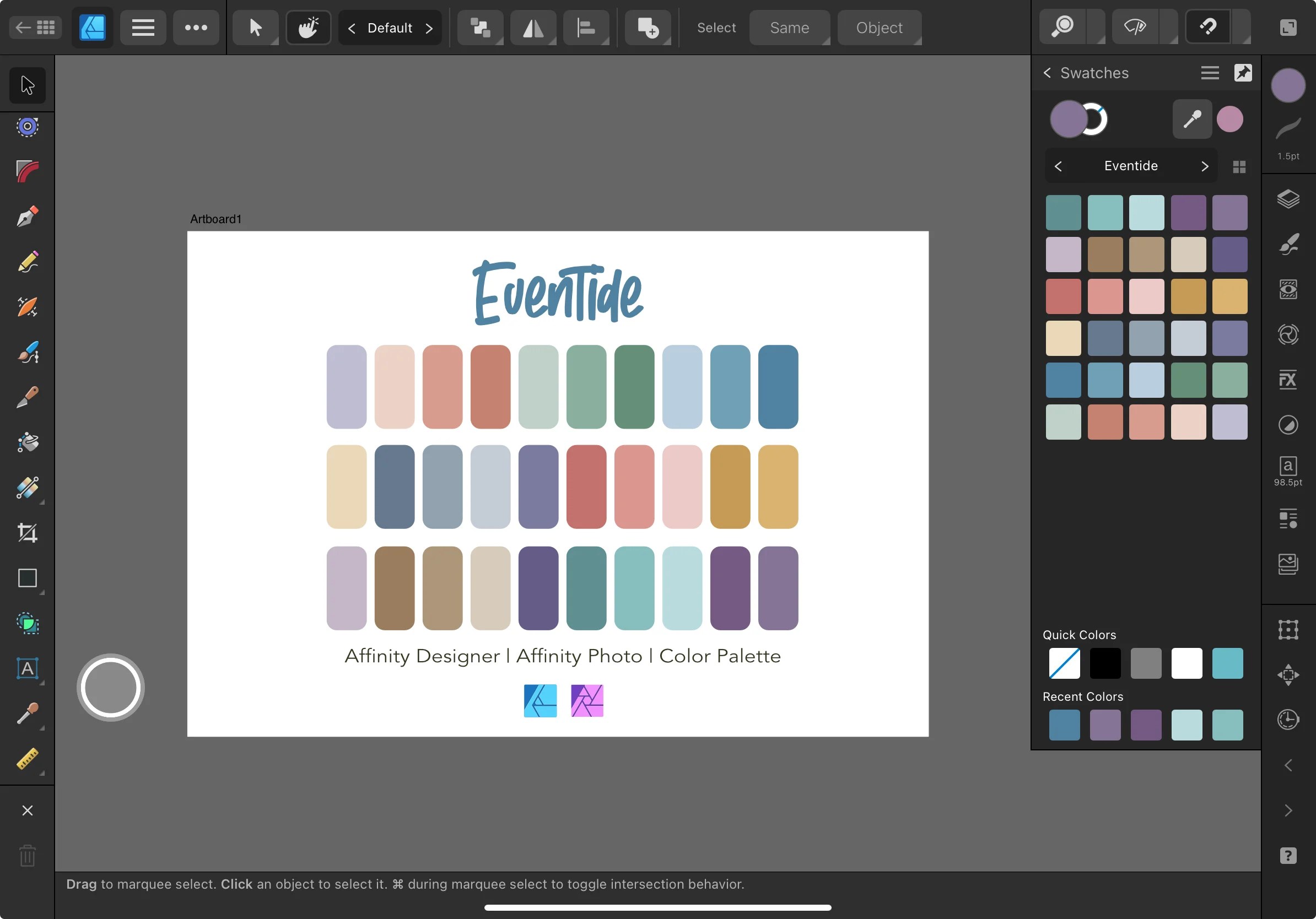1316x919 pixels.
Task: Select the Pencil tool
Action: click(x=26, y=261)
